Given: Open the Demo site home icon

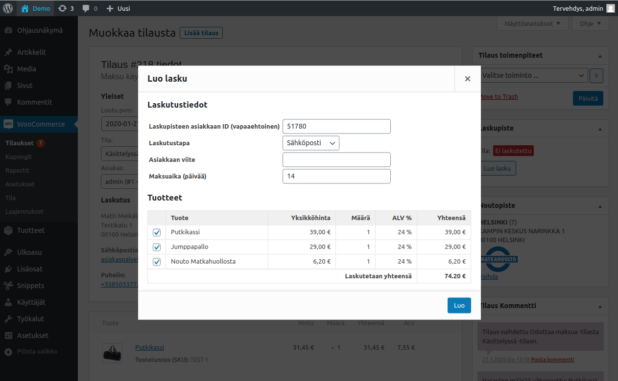Looking at the screenshot, I should (x=25, y=8).
